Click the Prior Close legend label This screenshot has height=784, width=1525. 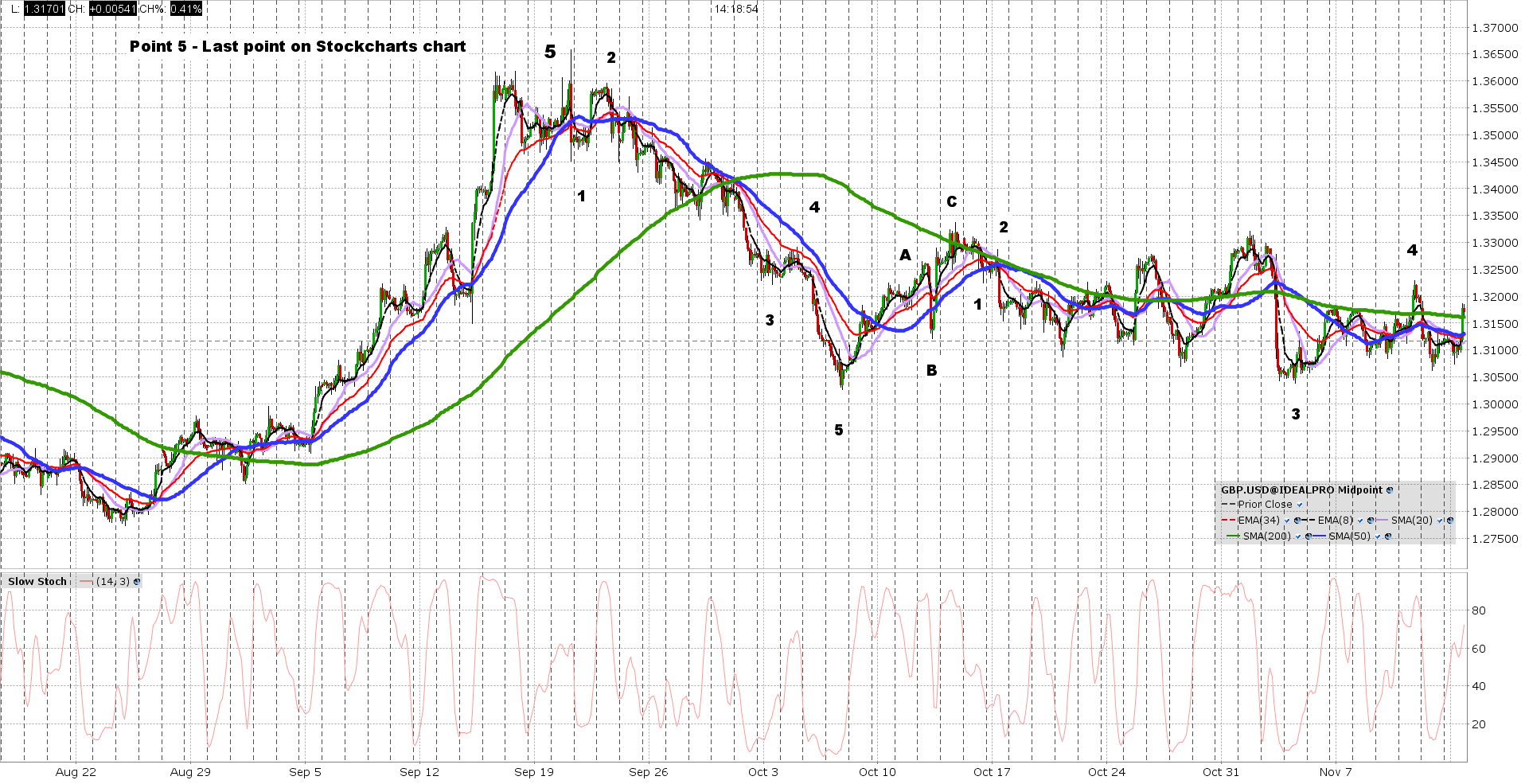click(x=1265, y=505)
